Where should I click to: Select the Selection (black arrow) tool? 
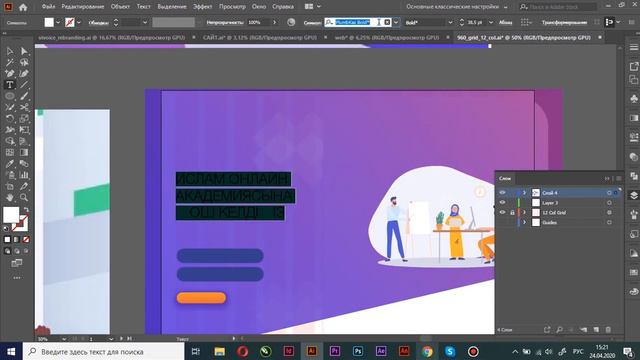(x=10, y=51)
